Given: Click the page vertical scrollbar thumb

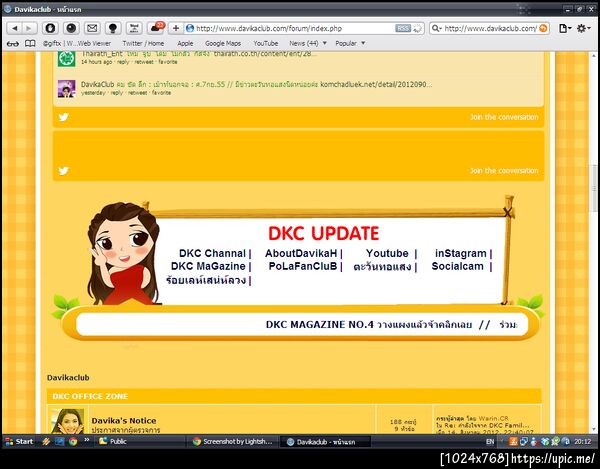Looking at the screenshot, I should coord(594,188).
